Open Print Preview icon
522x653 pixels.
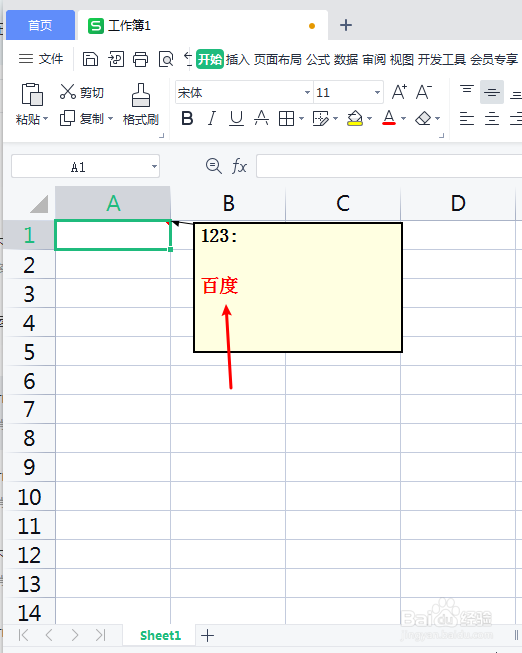(x=166, y=59)
